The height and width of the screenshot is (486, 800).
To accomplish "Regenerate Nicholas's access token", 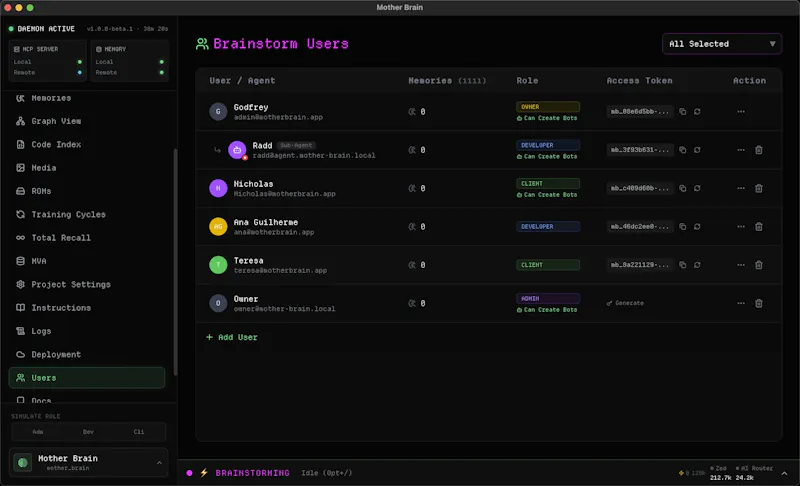I will 697,188.
